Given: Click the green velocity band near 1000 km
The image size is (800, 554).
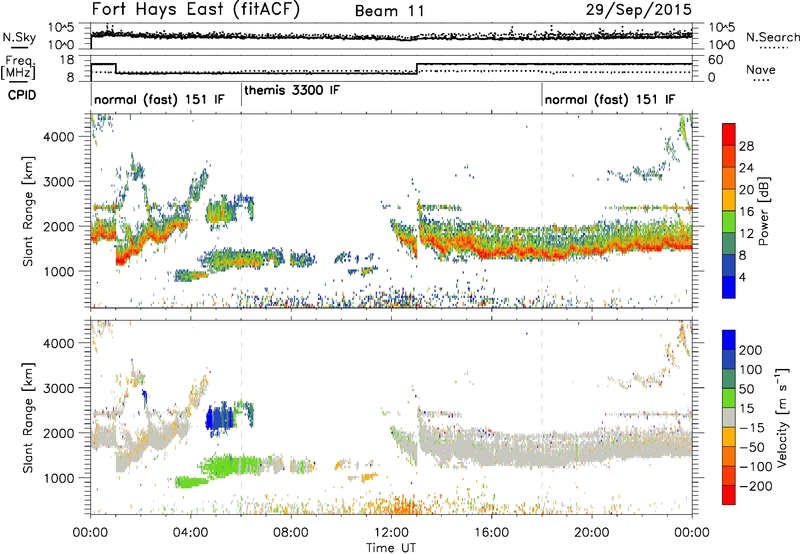Looking at the screenshot, I should click(232, 465).
